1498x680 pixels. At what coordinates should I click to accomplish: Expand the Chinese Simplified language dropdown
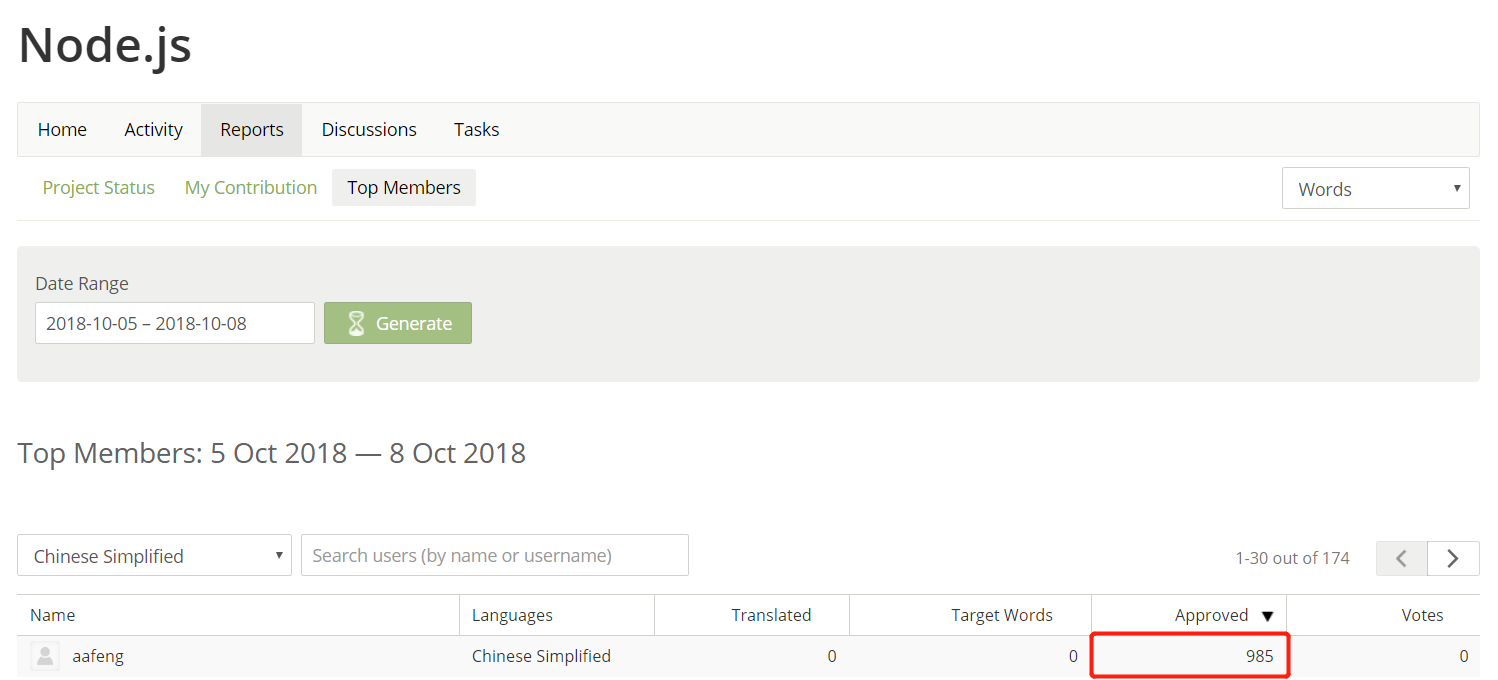pyautogui.click(x=154, y=556)
